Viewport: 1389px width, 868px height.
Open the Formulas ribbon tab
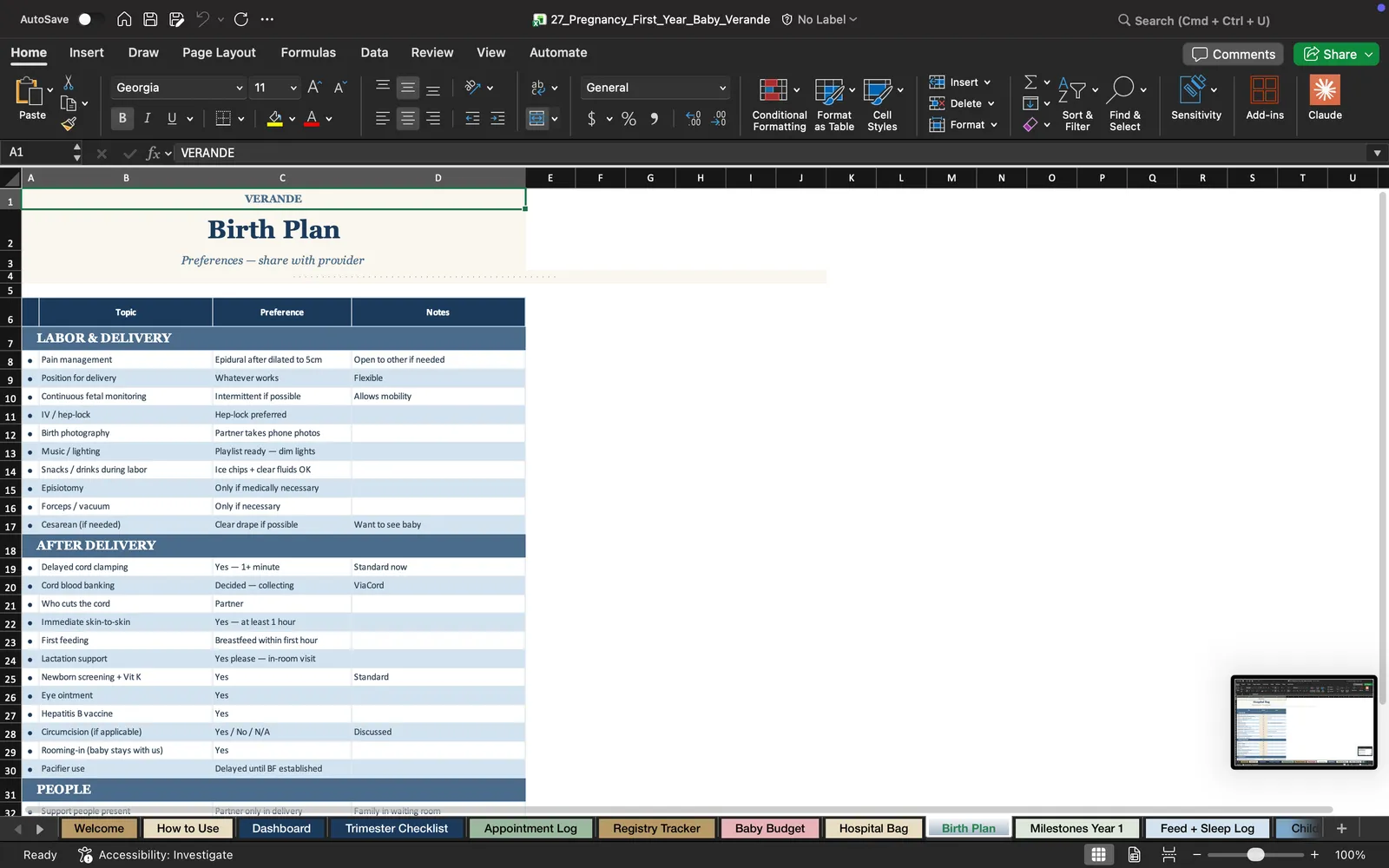(x=308, y=52)
